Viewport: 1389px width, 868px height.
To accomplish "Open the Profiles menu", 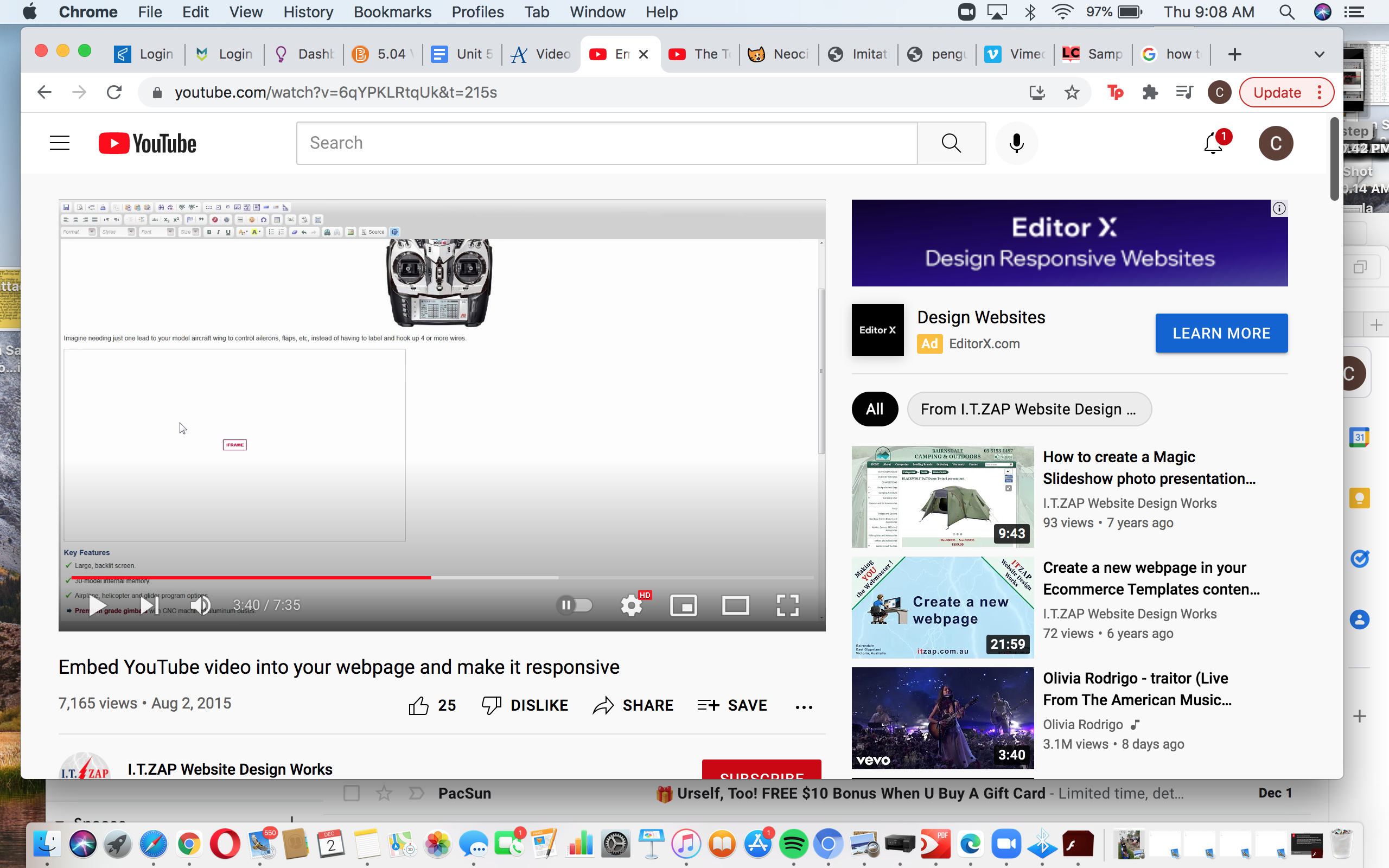I will (x=477, y=12).
